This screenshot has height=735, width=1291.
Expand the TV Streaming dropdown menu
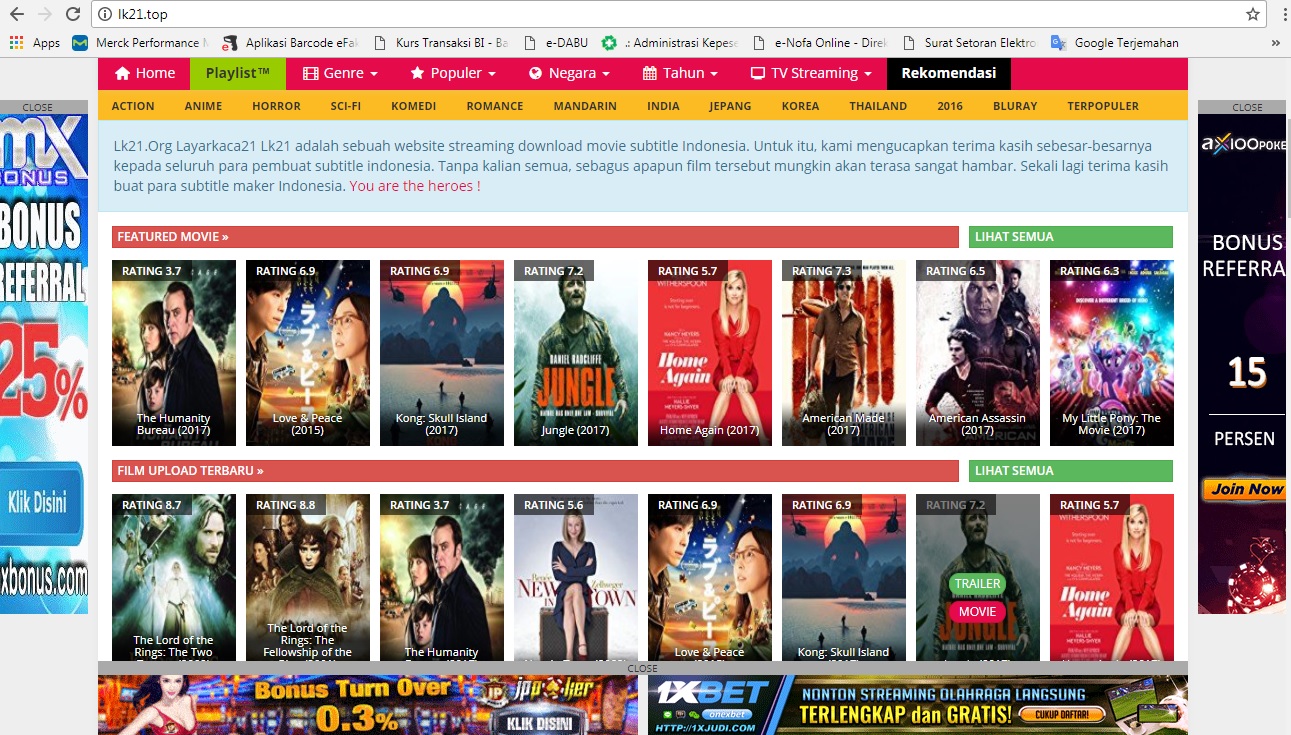point(811,73)
